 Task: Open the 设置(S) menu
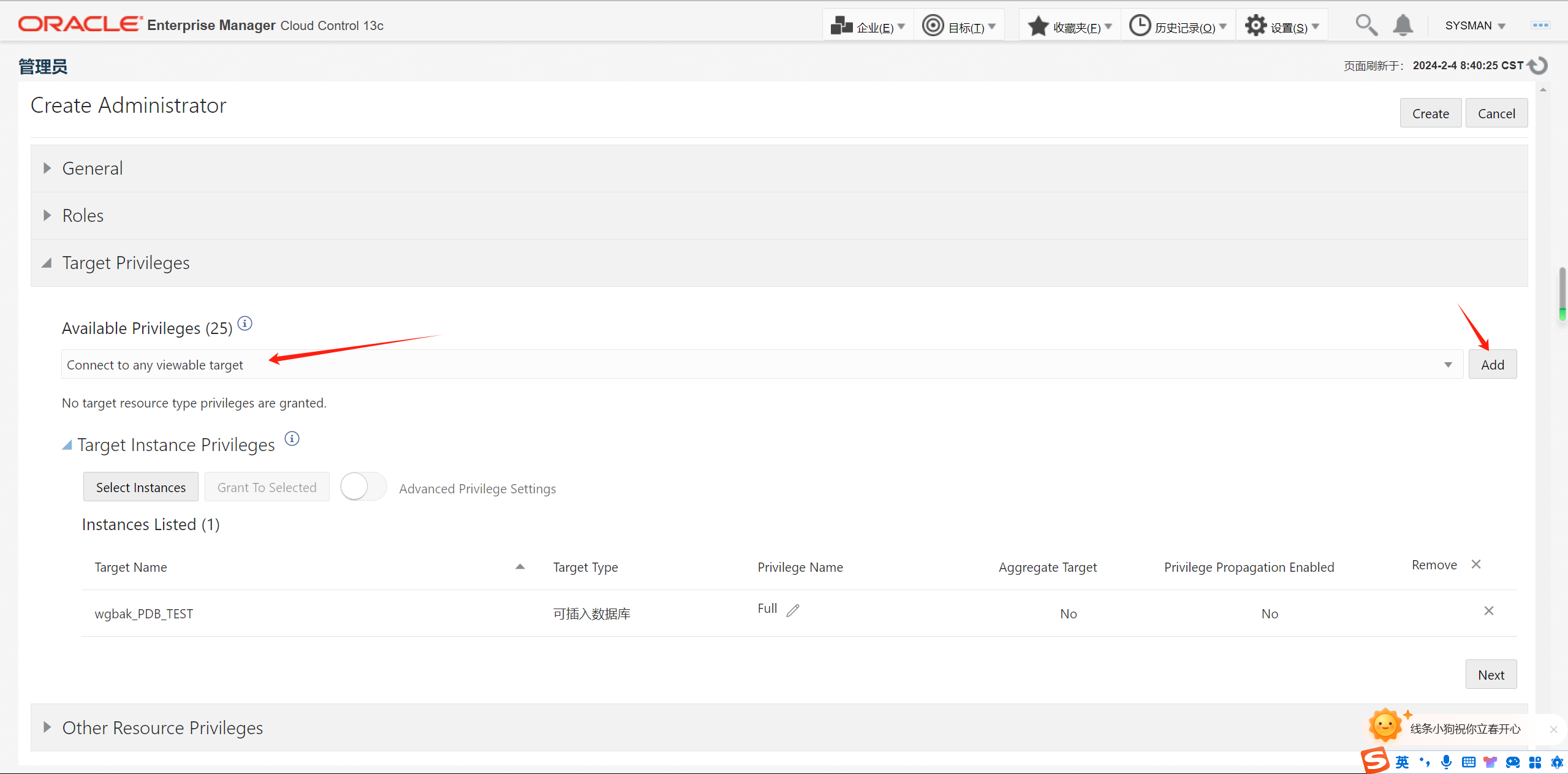click(1282, 26)
